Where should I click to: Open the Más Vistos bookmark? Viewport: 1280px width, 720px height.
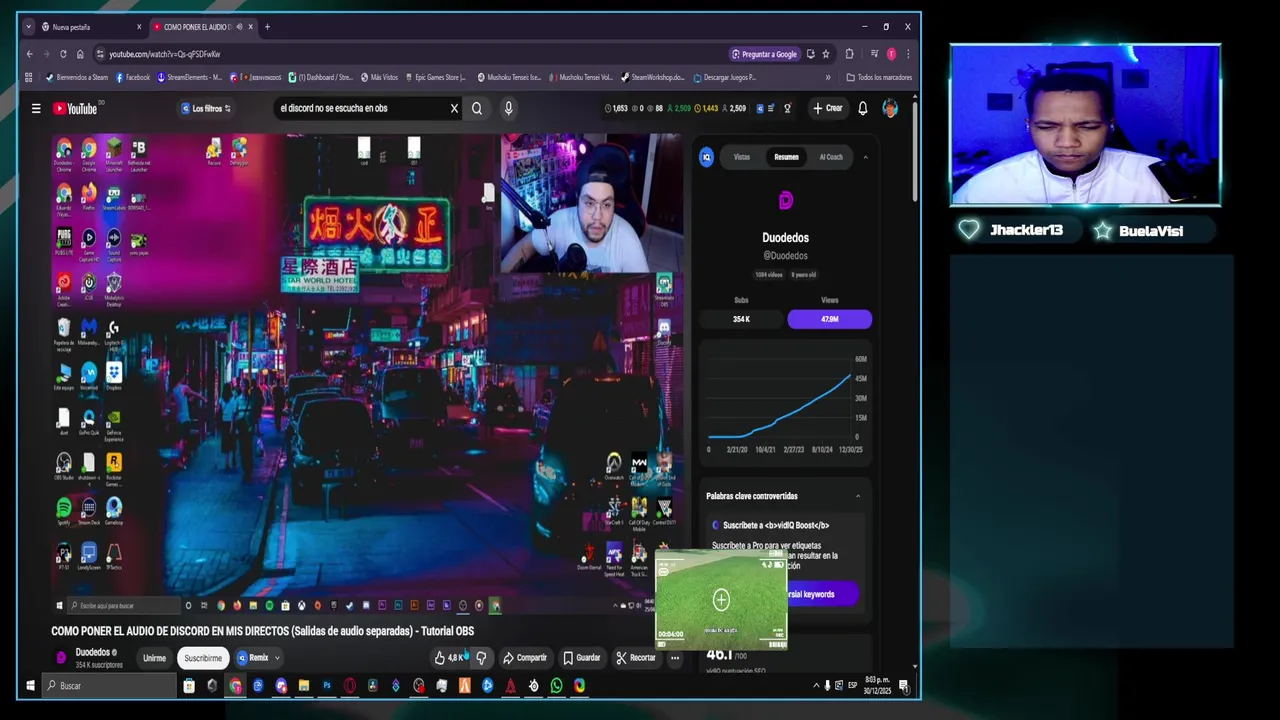378,77
